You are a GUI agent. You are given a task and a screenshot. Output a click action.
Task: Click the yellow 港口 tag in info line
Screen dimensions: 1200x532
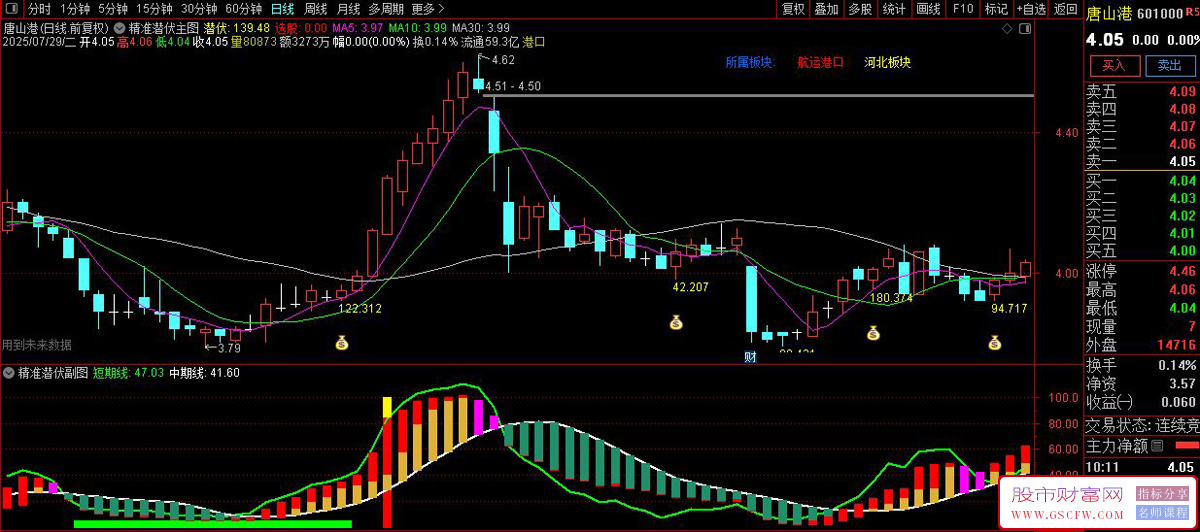point(534,42)
